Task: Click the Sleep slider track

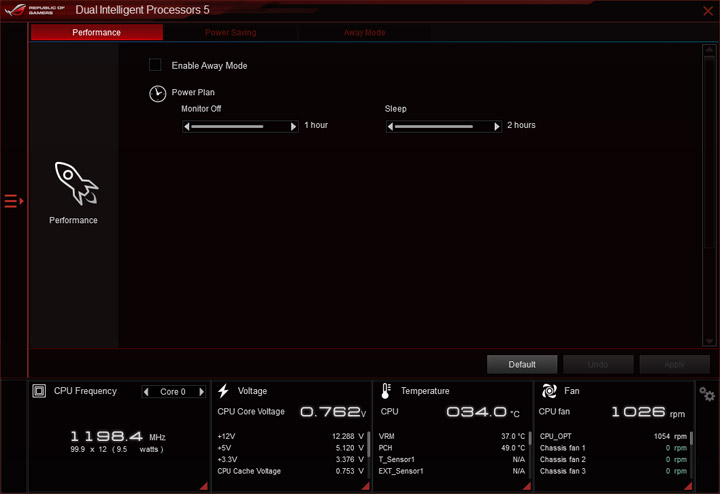Action: (444, 126)
